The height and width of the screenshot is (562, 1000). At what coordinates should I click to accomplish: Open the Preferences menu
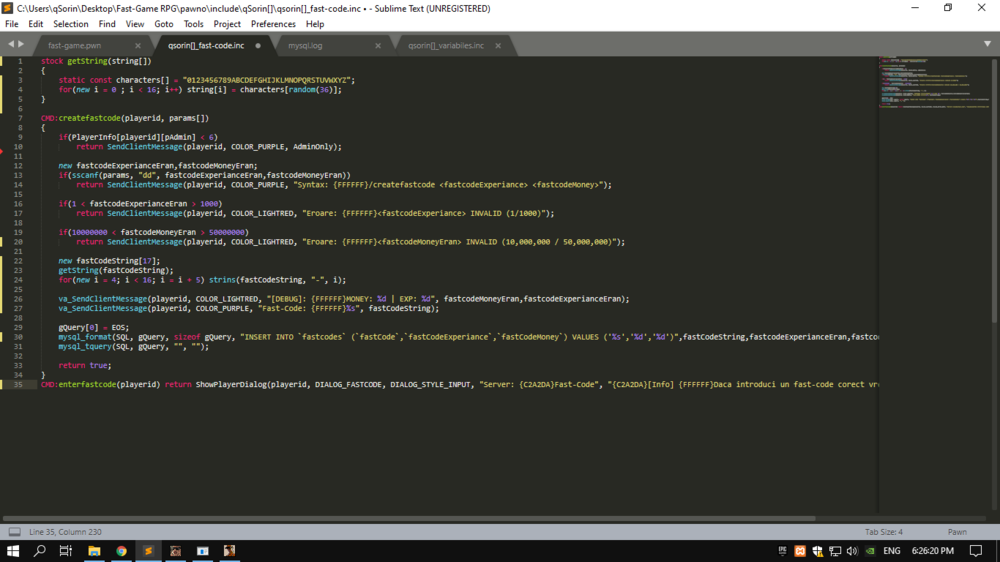point(273,24)
